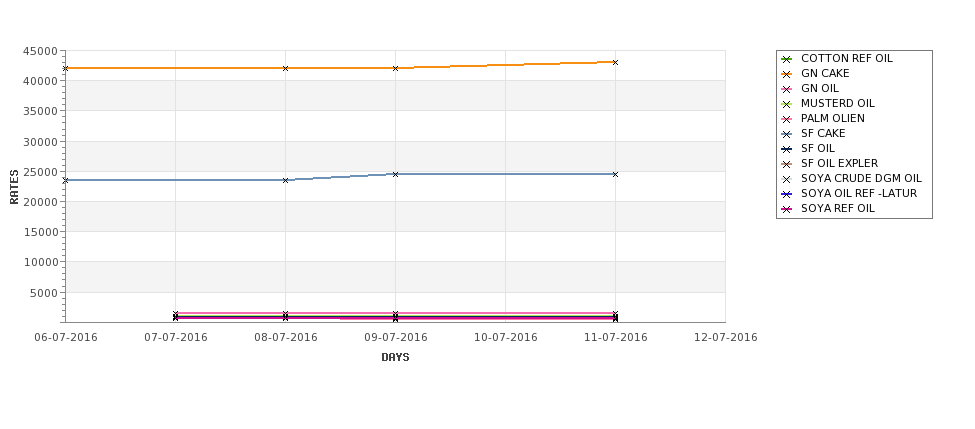Click the SF OIL legend marker
The image size is (975, 429).
click(x=787, y=149)
